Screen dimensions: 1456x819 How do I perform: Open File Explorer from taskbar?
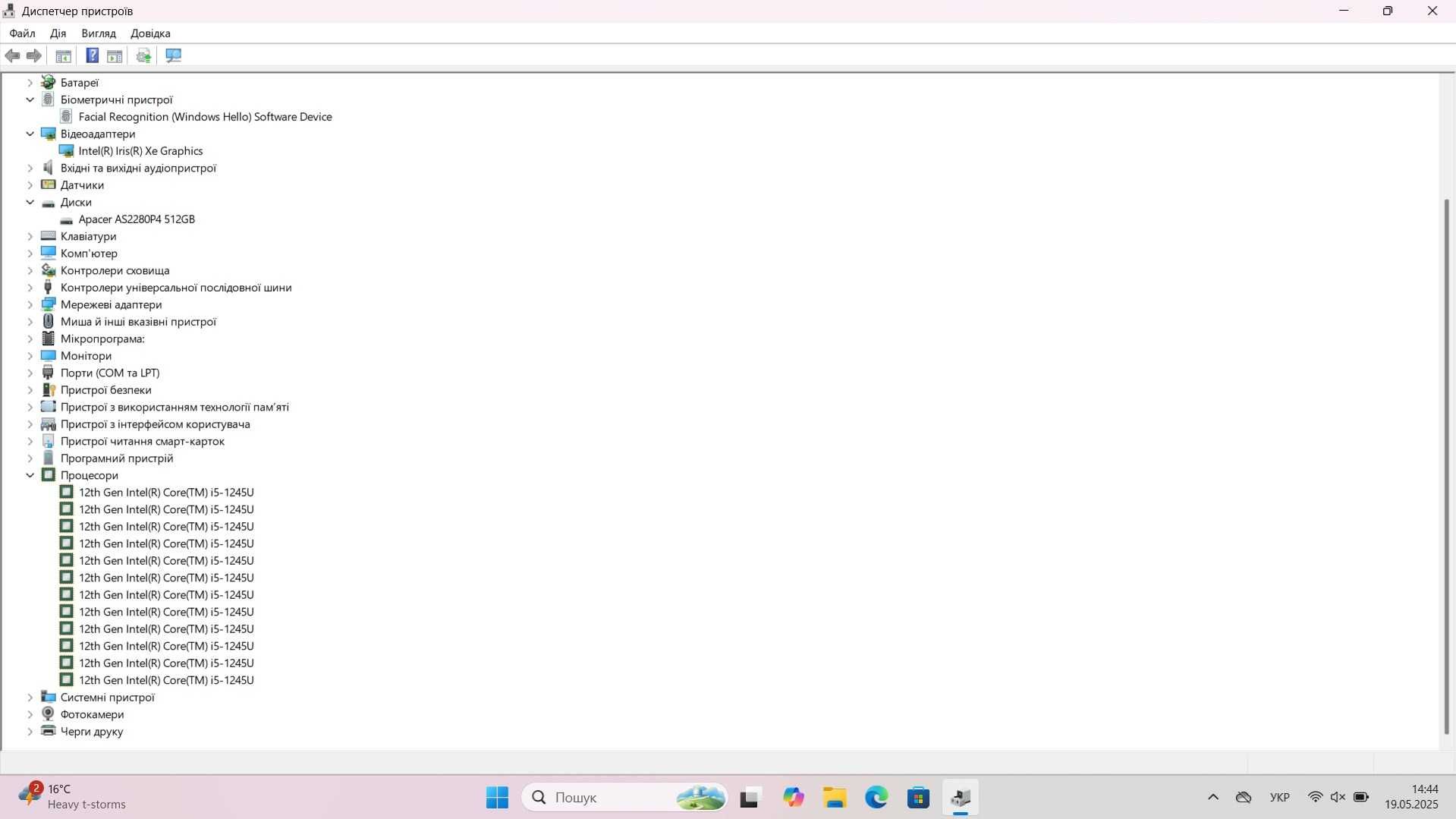tap(835, 797)
